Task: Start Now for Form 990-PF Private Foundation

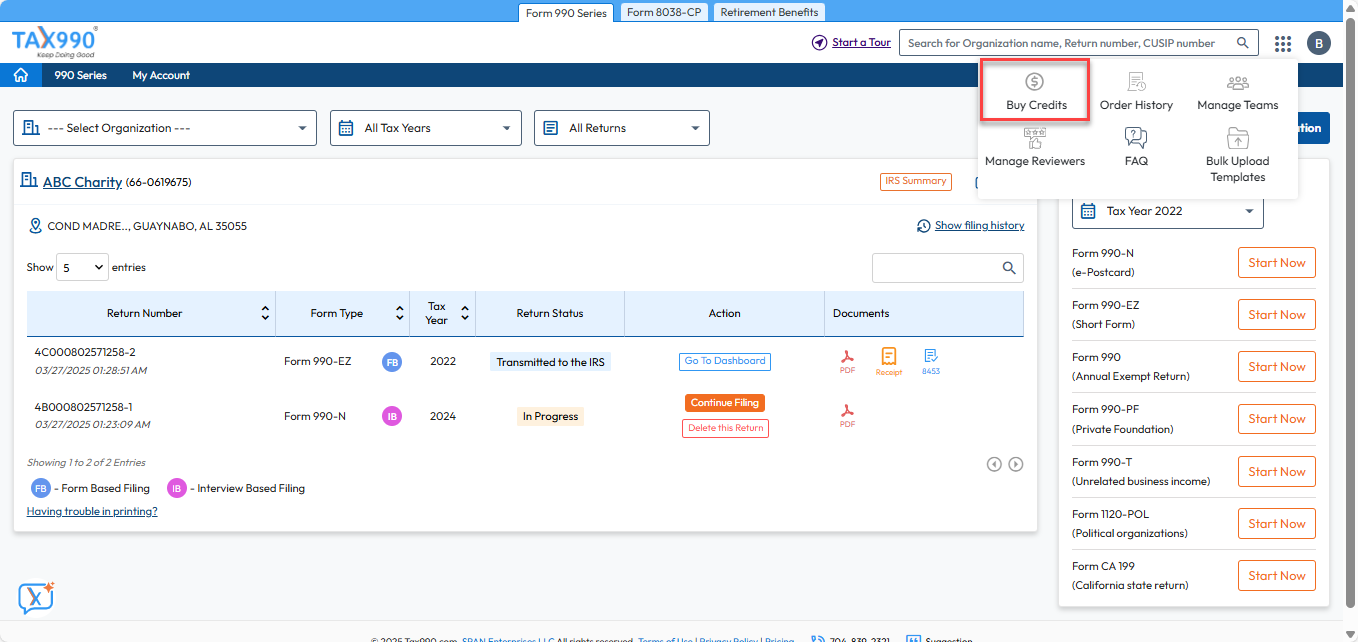Action: 1277,419
